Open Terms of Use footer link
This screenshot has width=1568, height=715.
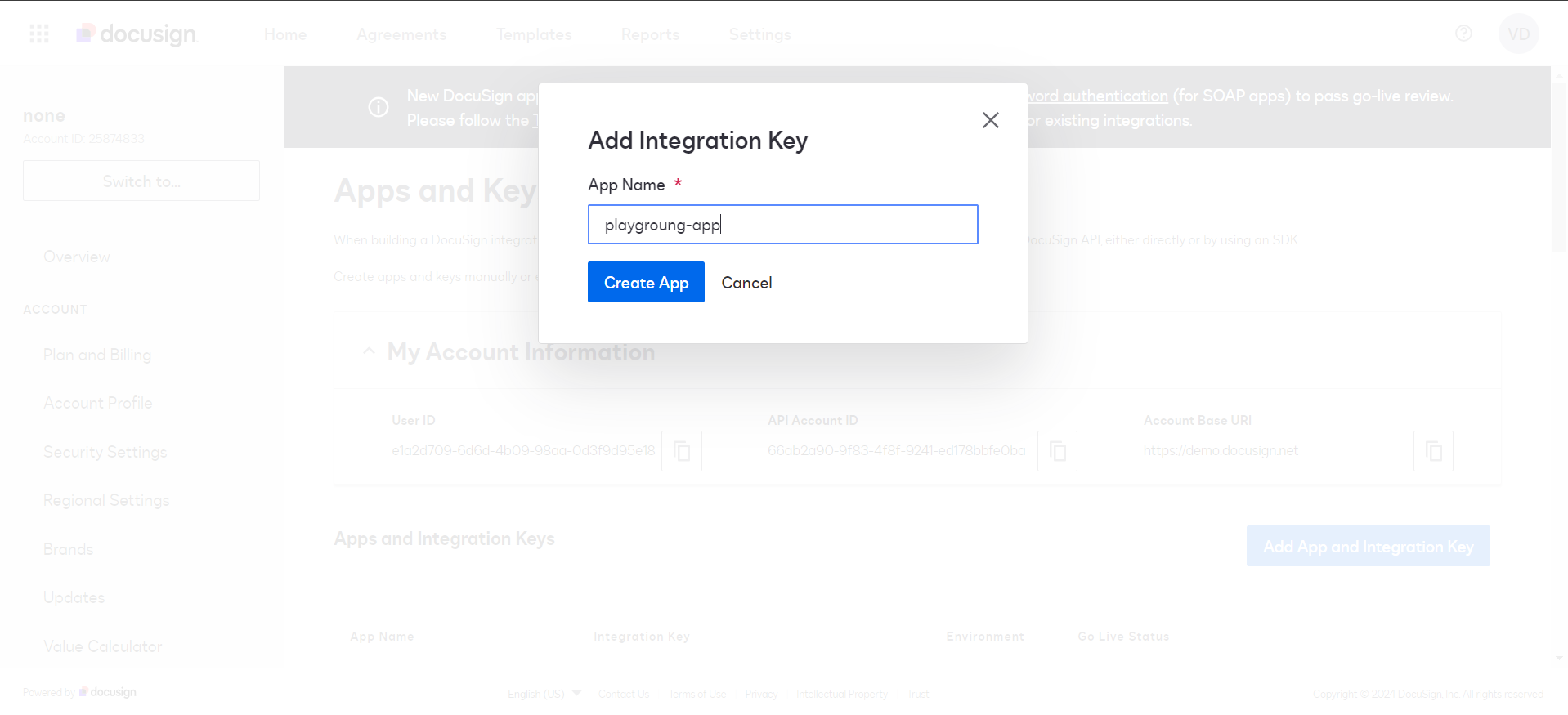[697, 694]
